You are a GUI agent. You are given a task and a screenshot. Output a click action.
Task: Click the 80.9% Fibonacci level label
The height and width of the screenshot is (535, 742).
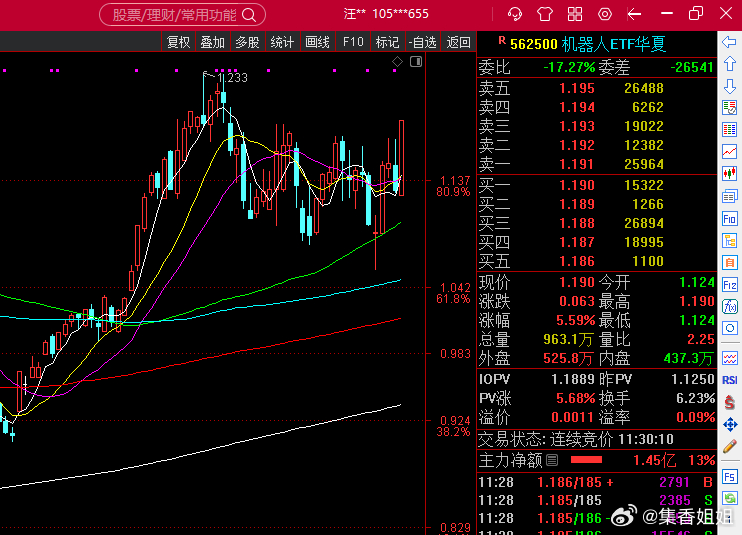(x=453, y=192)
